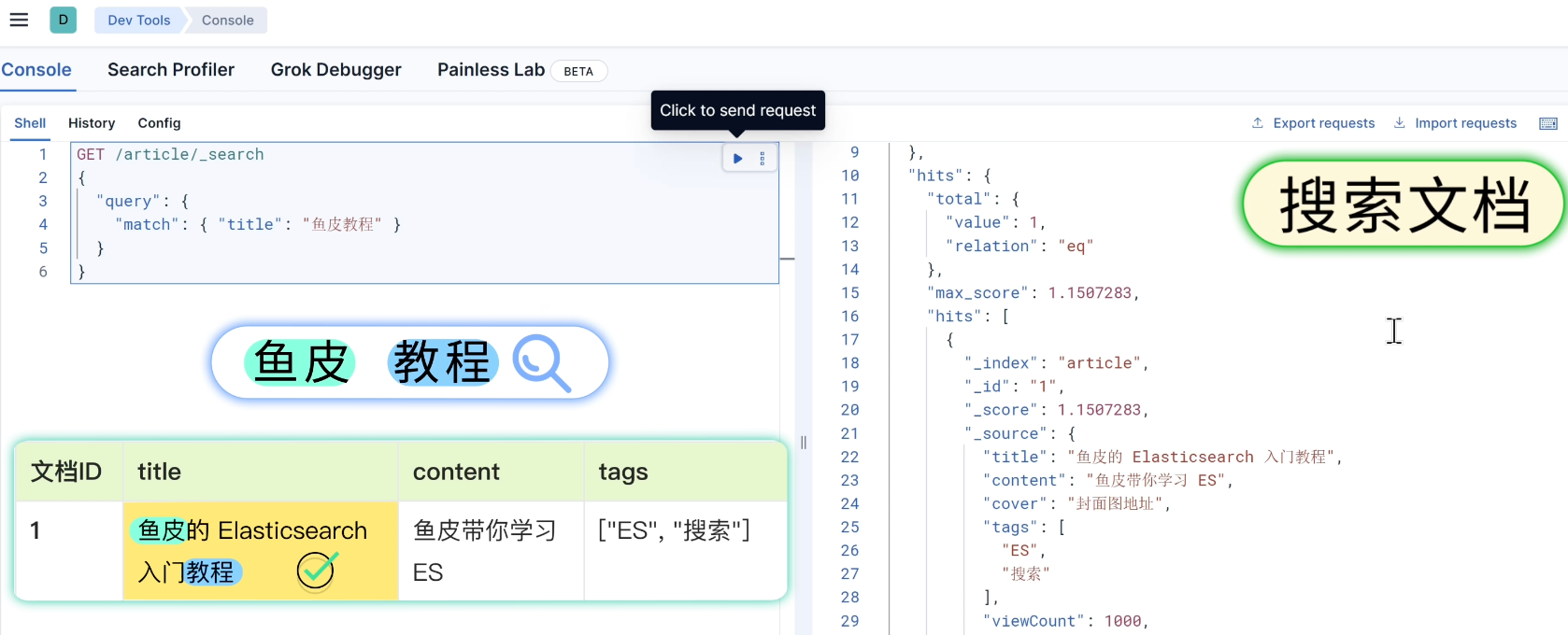Click the "query" line in editor
Image resolution: width=1568 pixels, height=635 pixels.
coord(142,201)
